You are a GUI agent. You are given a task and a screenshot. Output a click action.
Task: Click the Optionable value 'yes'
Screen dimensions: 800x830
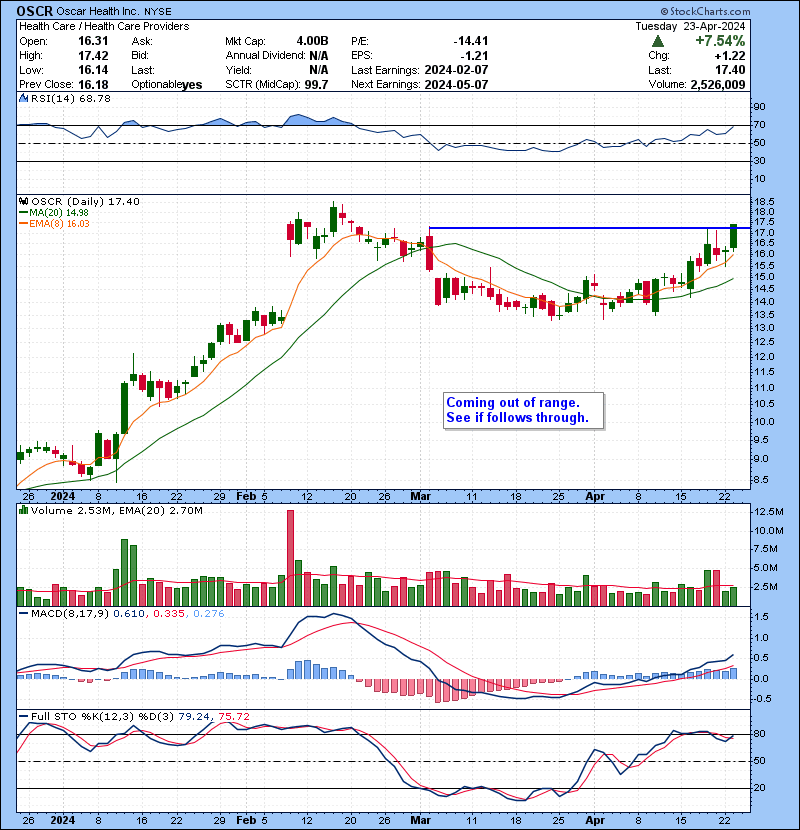tap(192, 85)
